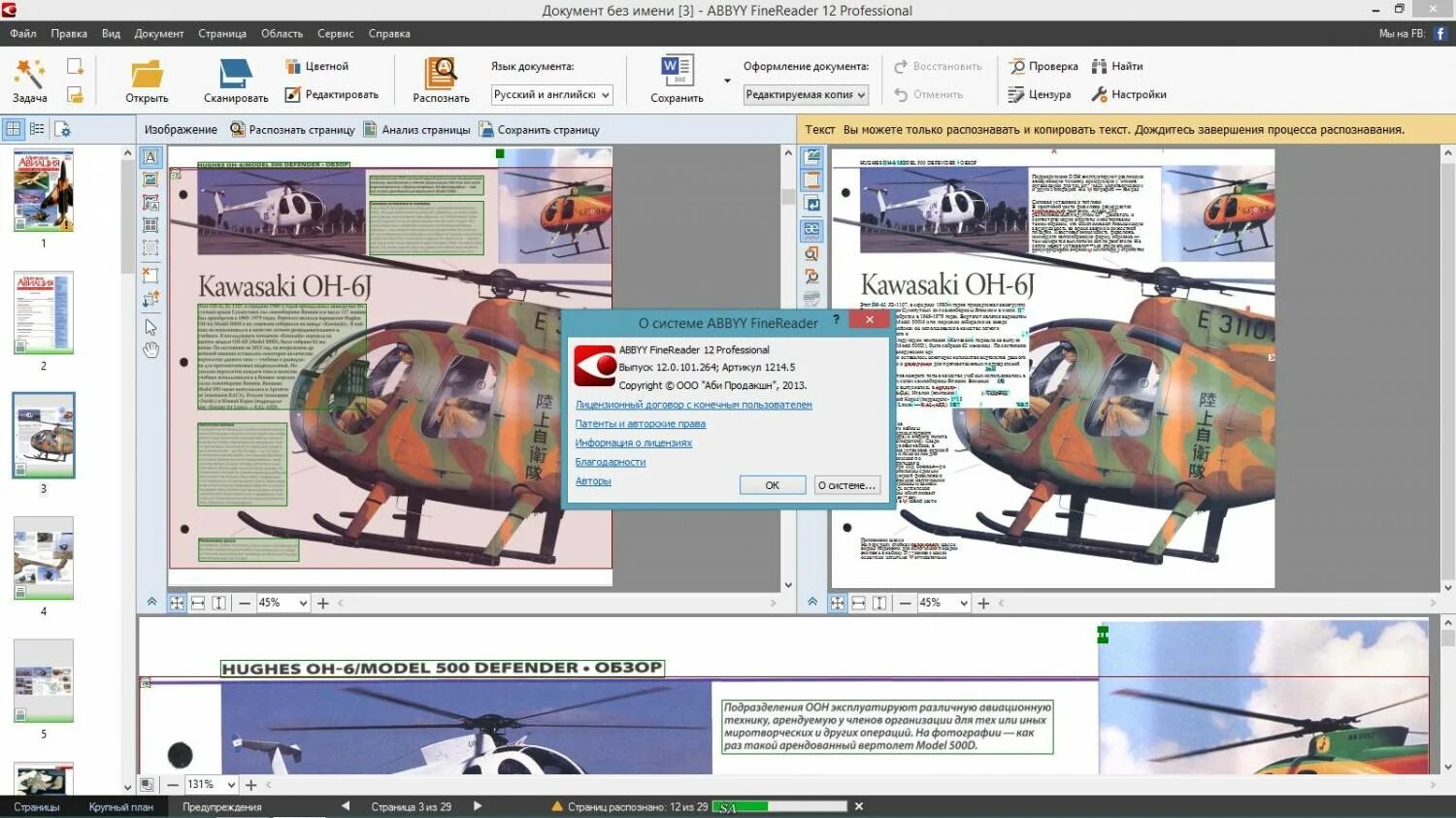Open the Область menu
This screenshot has width=1456, height=818.
[x=281, y=33]
